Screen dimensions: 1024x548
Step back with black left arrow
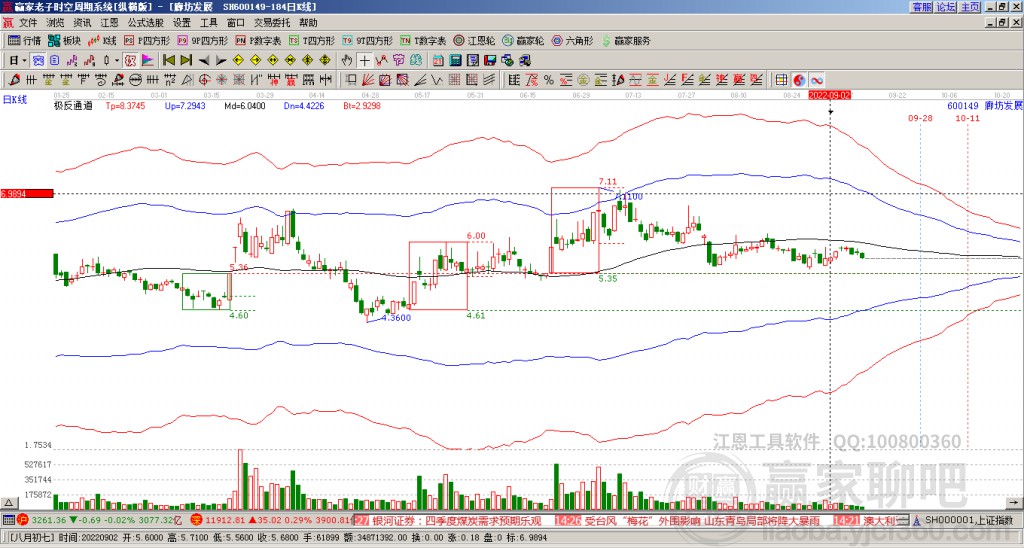204,61
